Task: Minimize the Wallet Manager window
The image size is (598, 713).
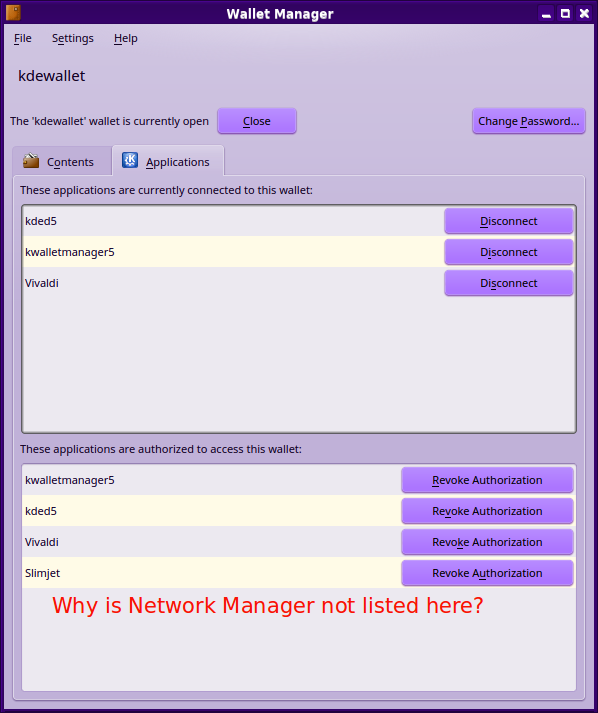Action: click(546, 14)
